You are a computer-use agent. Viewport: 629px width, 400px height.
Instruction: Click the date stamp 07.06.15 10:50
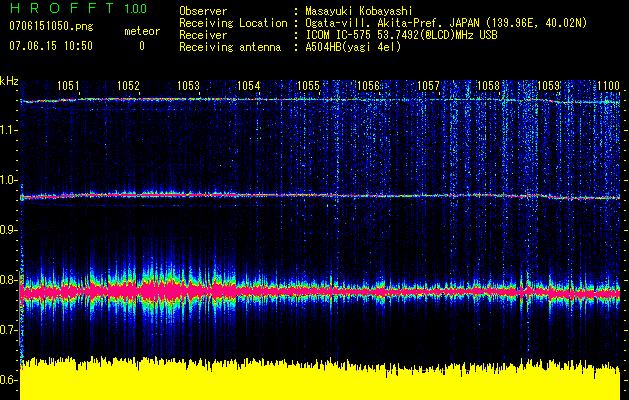tap(51, 46)
